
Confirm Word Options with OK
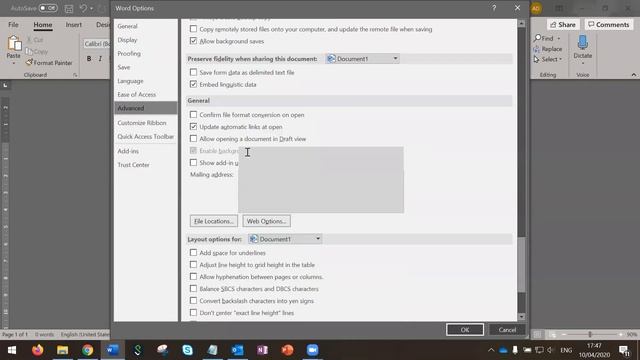tap(465, 330)
